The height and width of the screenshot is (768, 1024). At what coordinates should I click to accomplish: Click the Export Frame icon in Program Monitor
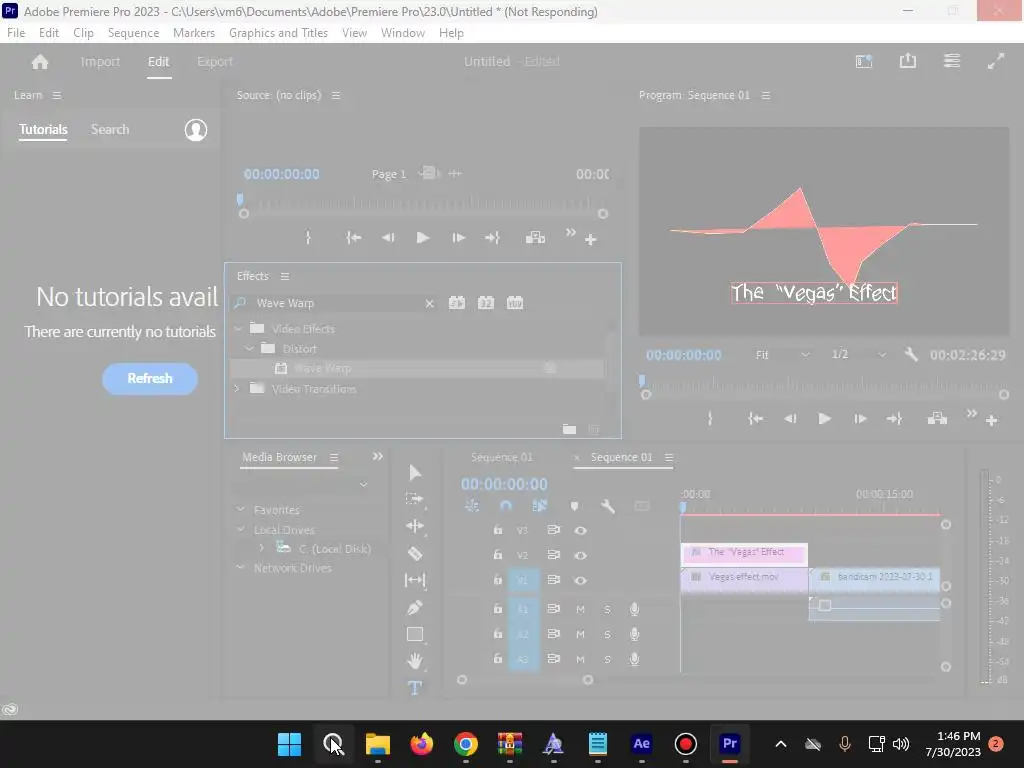937,419
